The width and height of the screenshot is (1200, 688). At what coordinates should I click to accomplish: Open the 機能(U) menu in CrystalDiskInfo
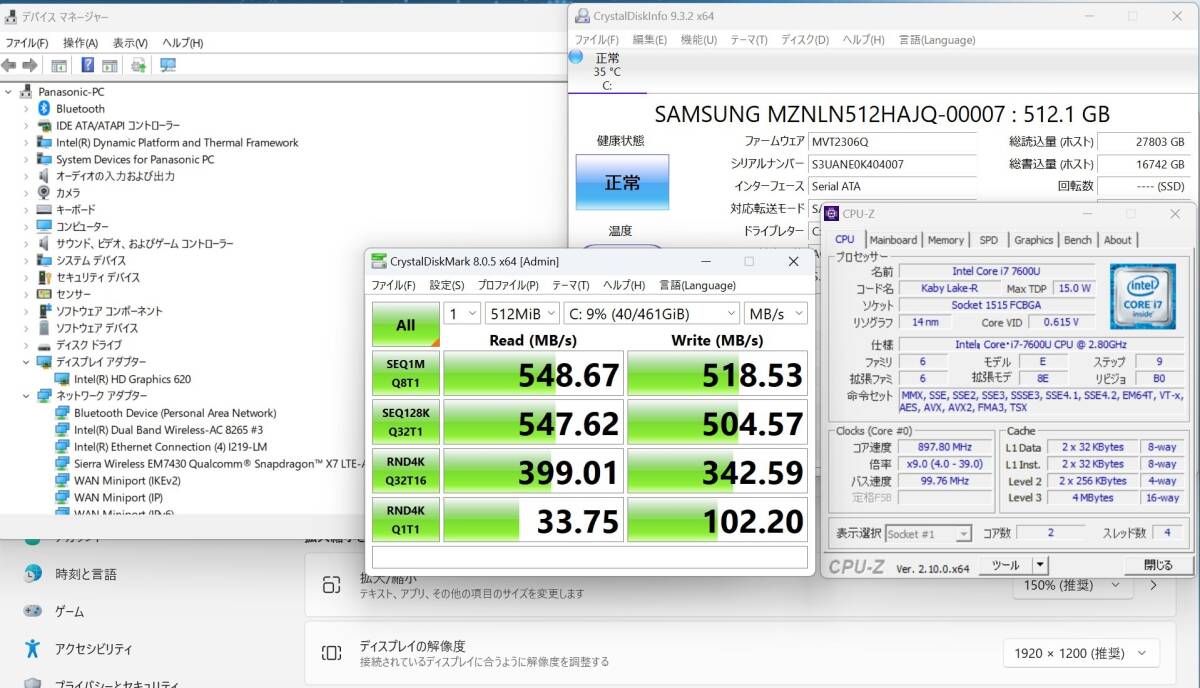(697, 40)
